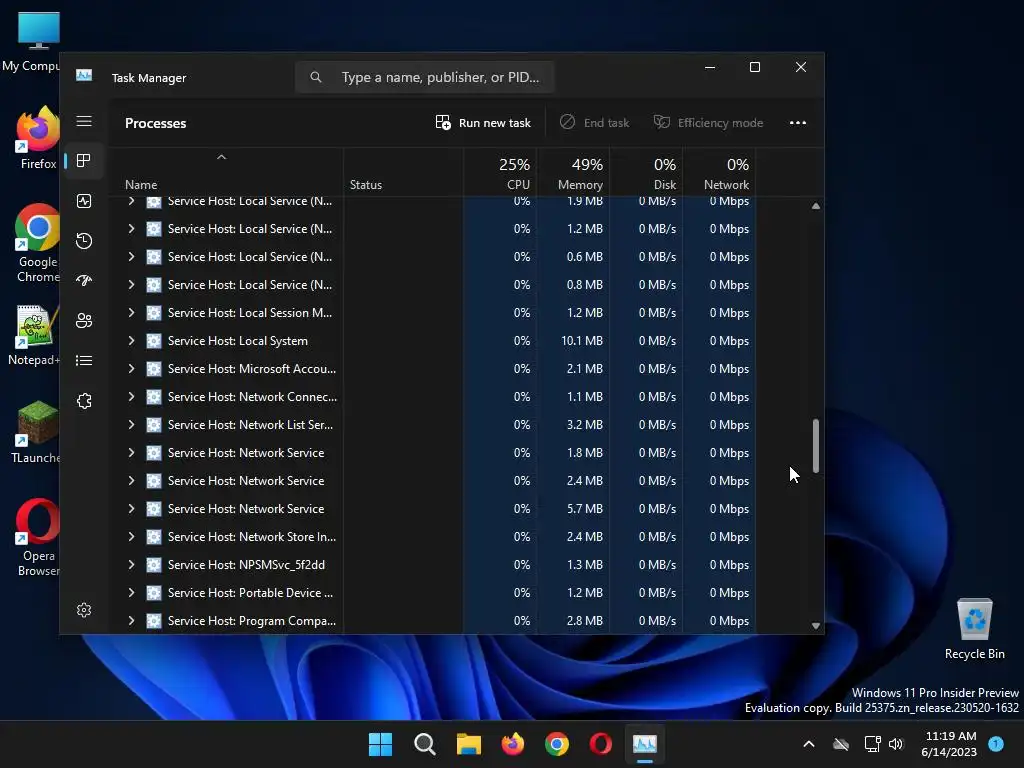This screenshot has width=1024, height=768.
Task: Select Service Host: NPSMSvc_5f2dd process name
Action: point(246,565)
